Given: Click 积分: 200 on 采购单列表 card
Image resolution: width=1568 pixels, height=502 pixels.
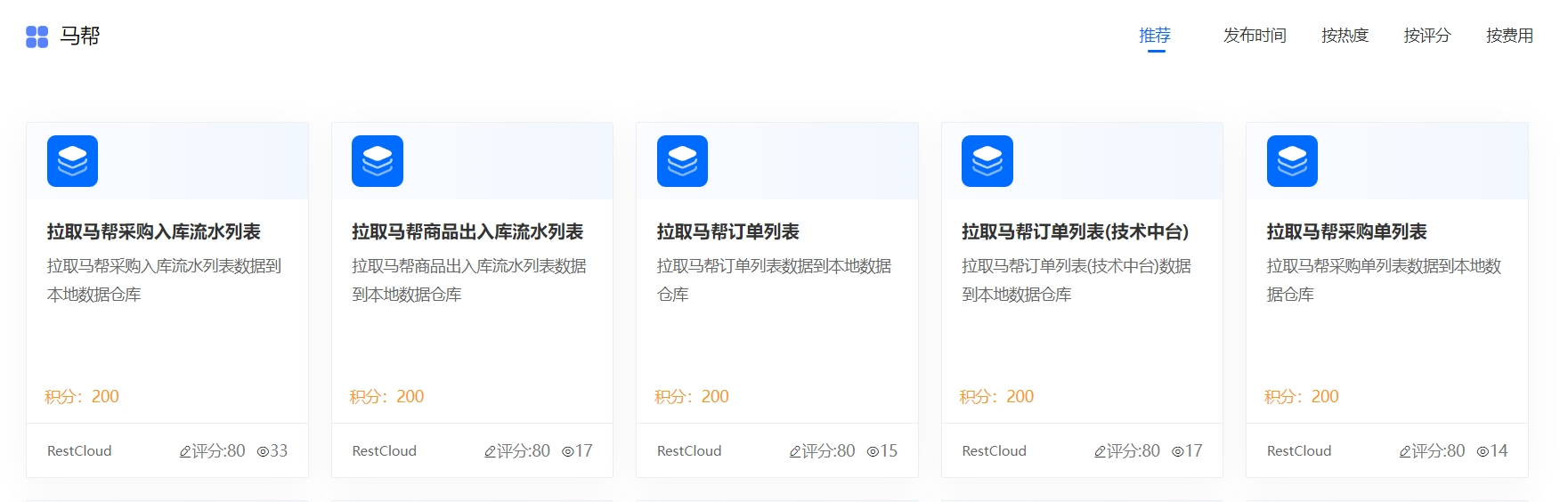Looking at the screenshot, I should pos(1302,397).
